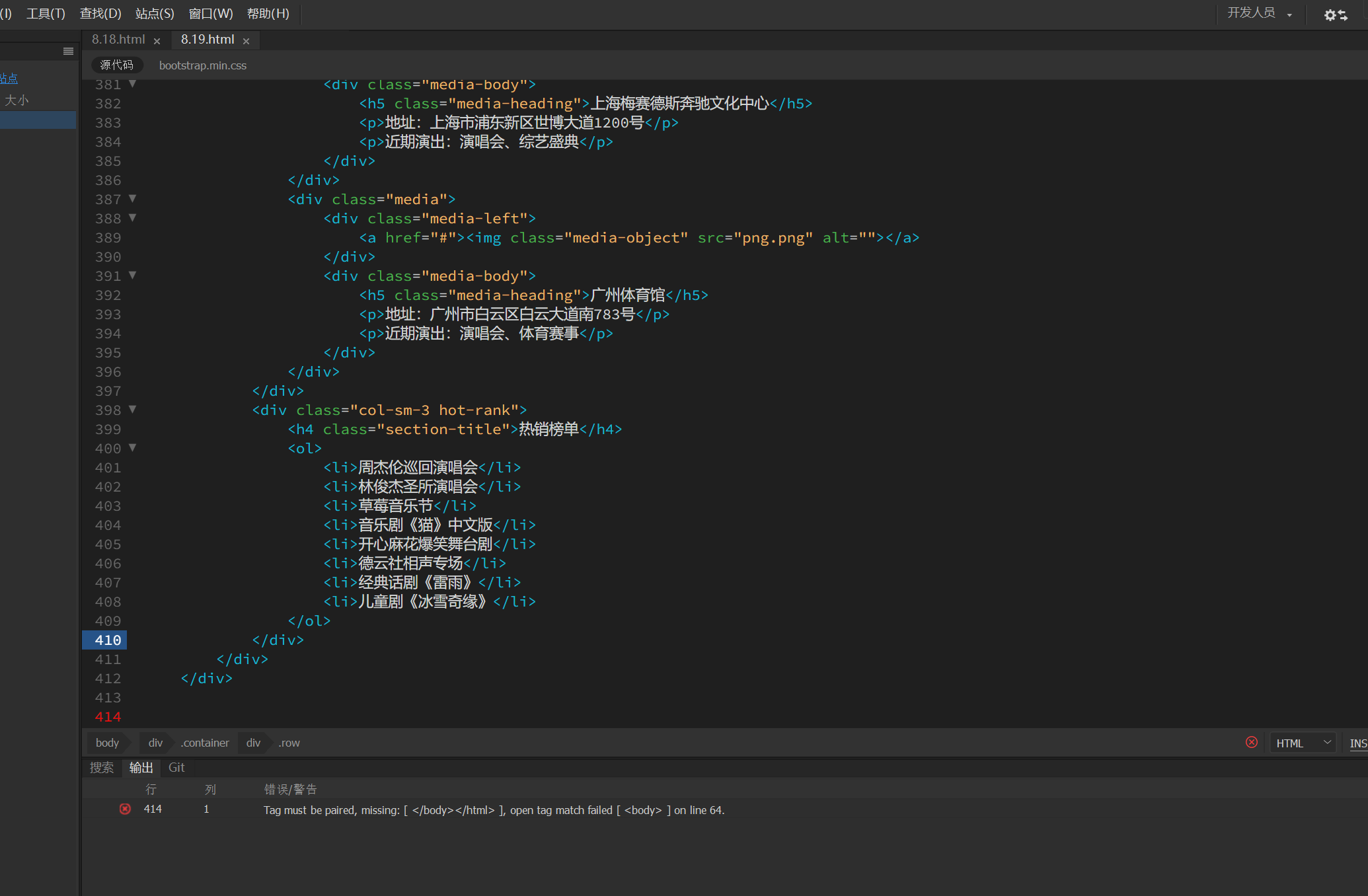
Task: Open the 站点(S) menu
Action: pos(155,13)
